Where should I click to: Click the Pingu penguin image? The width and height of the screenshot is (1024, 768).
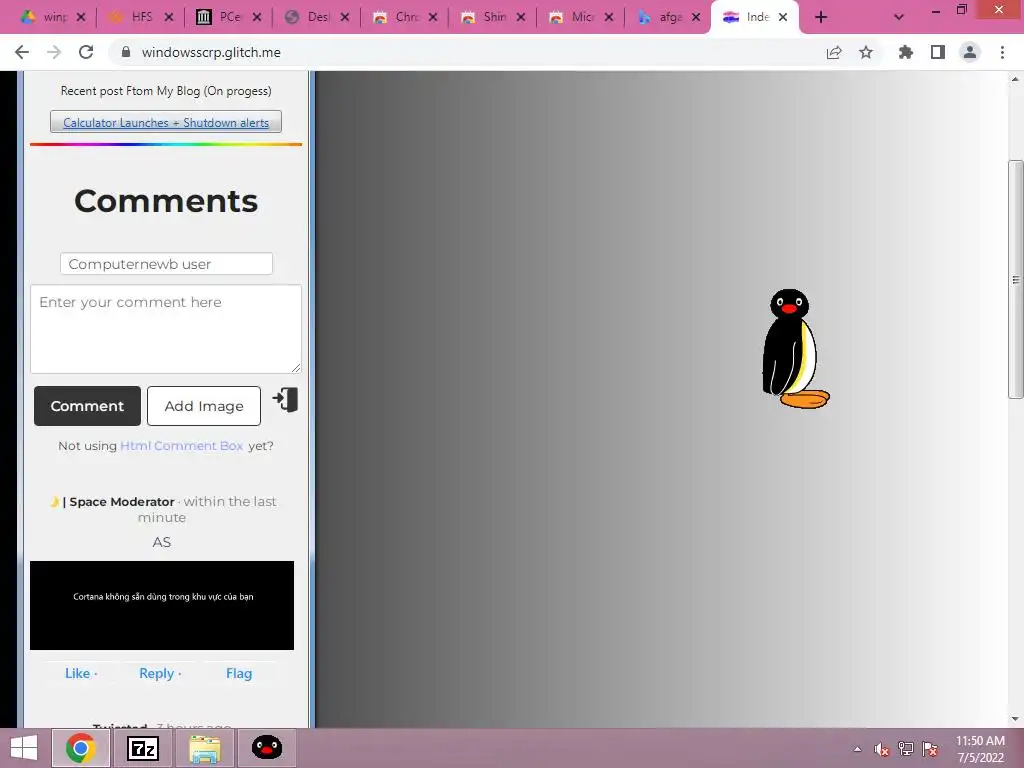click(x=795, y=349)
